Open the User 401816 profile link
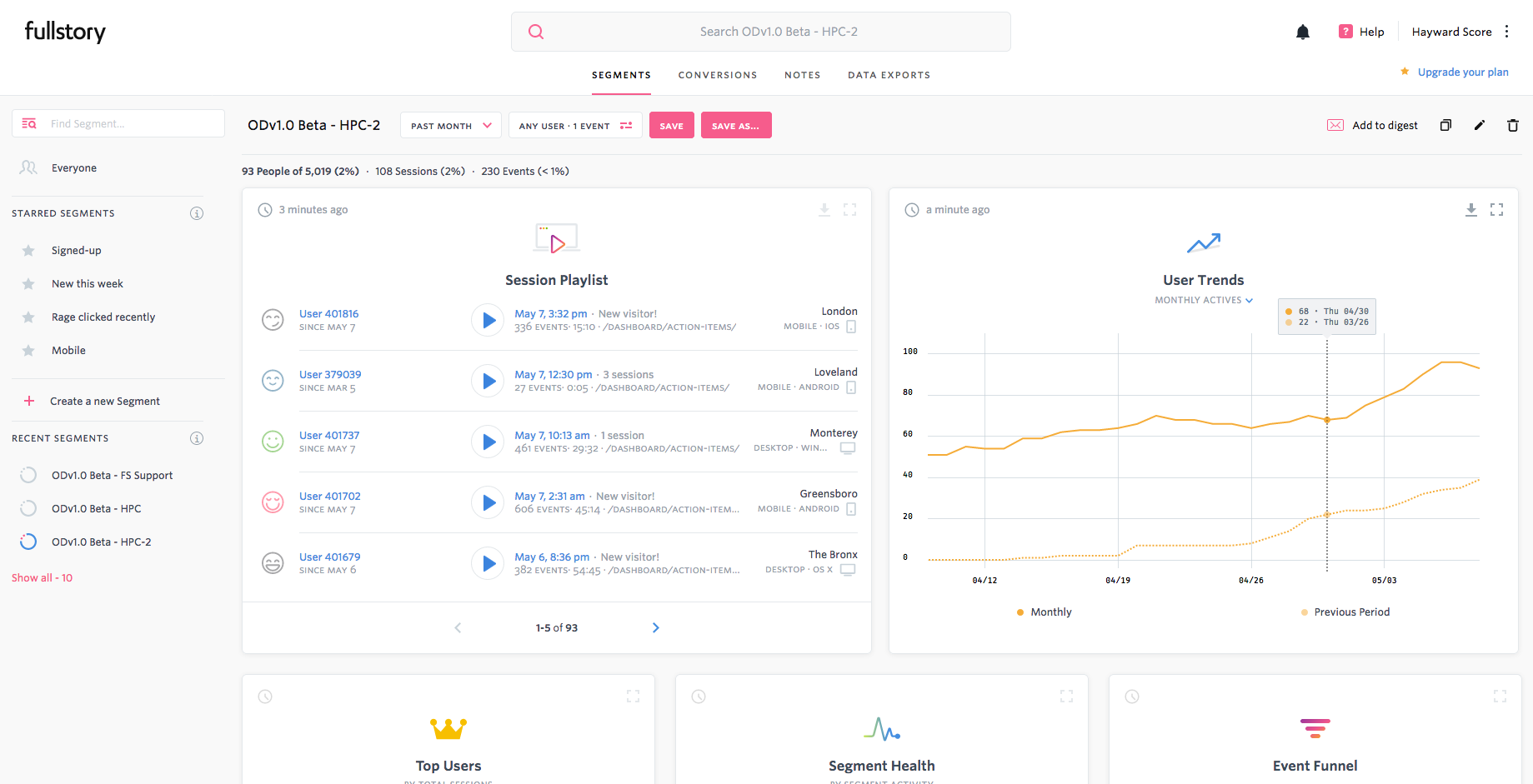Viewport: 1533px width, 784px height. tap(329, 314)
